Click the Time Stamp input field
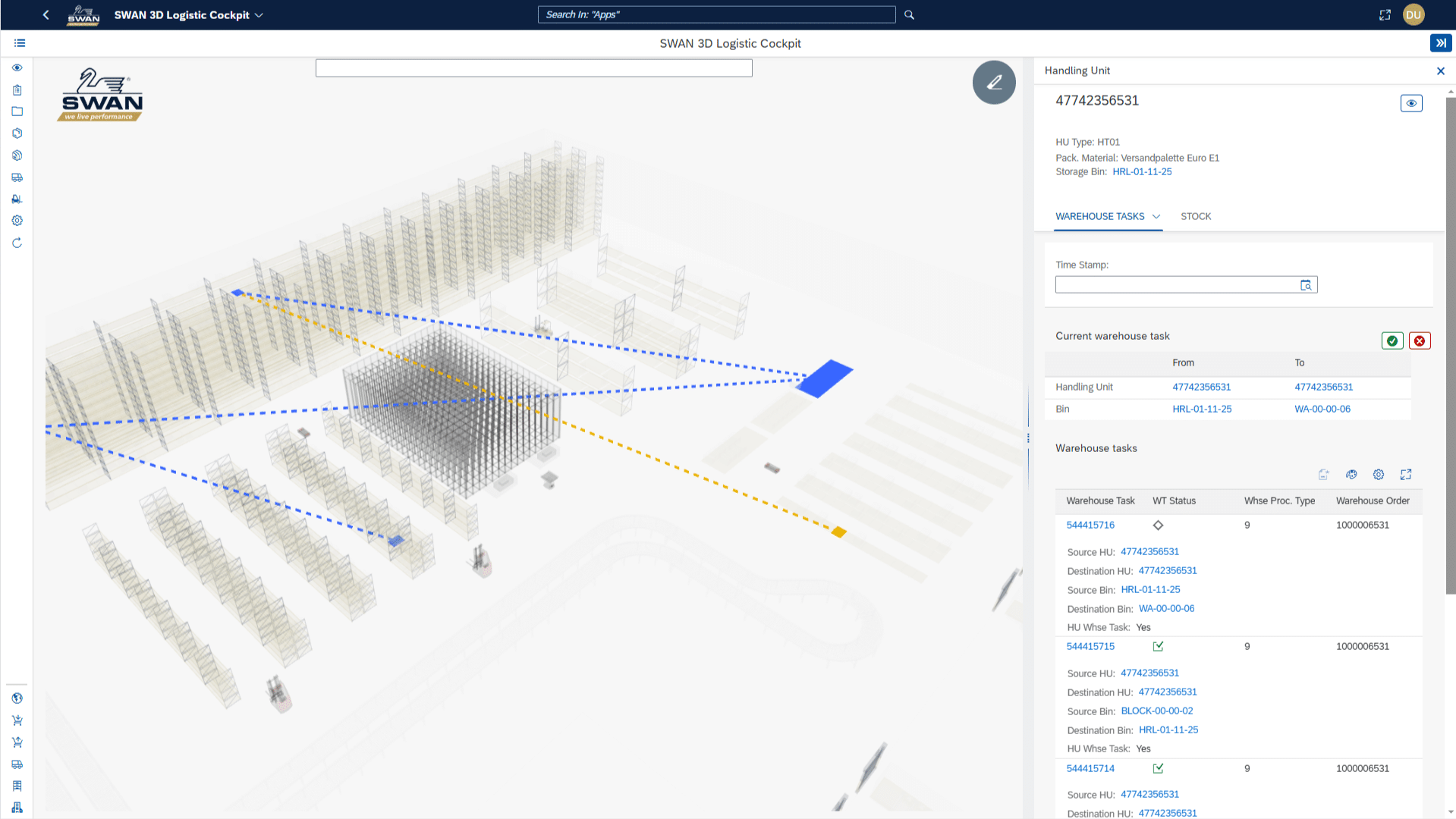The height and width of the screenshot is (819, 1456). (x=1177, y=285)
